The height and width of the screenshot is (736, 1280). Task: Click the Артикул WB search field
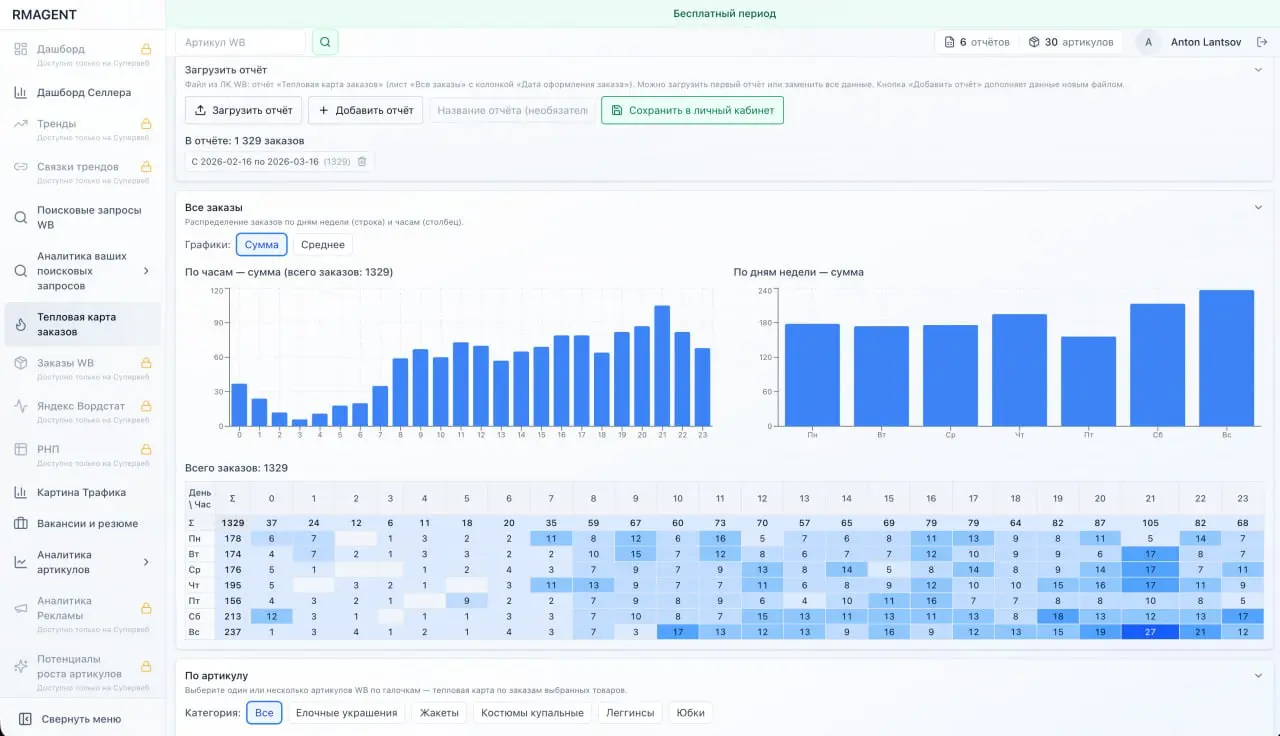coord(241,42)
